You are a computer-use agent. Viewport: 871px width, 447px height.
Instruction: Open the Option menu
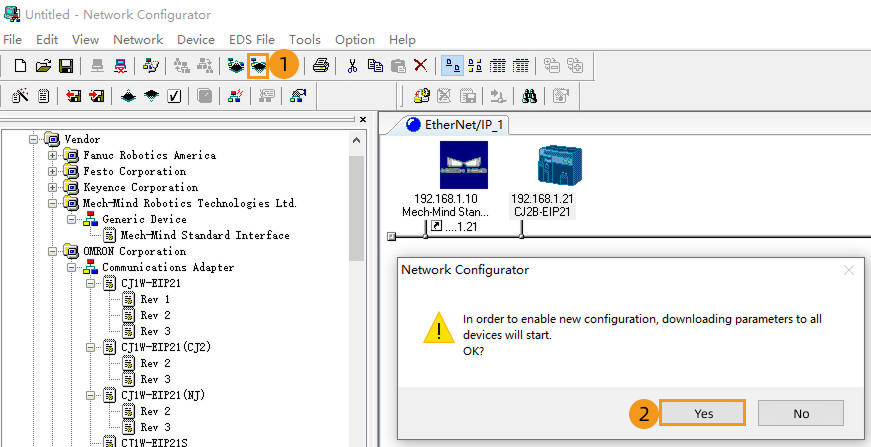point(354,39)
